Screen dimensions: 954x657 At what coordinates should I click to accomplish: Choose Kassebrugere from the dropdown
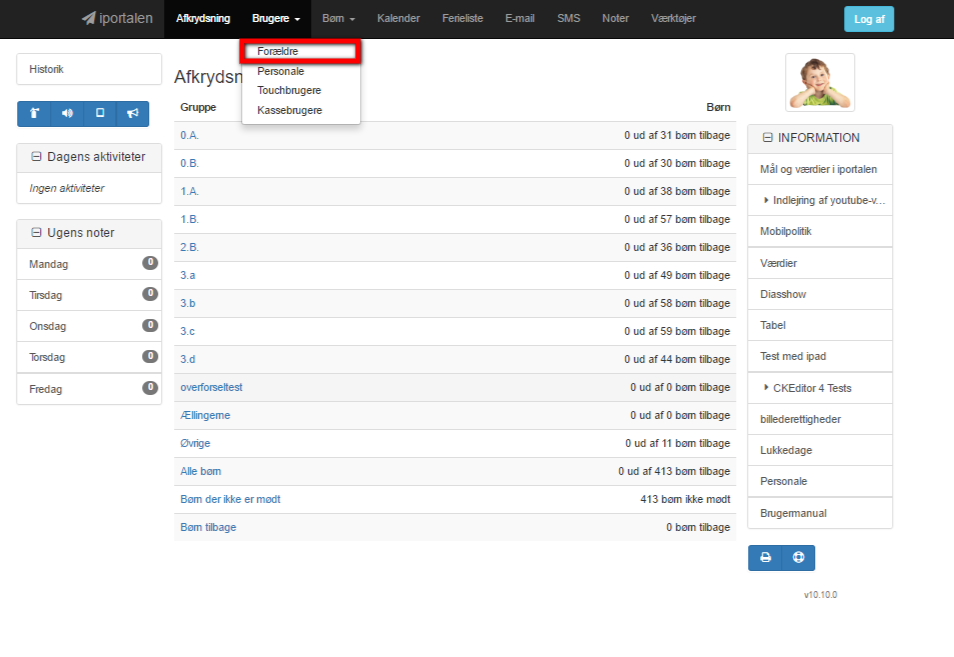pos(301,110)
